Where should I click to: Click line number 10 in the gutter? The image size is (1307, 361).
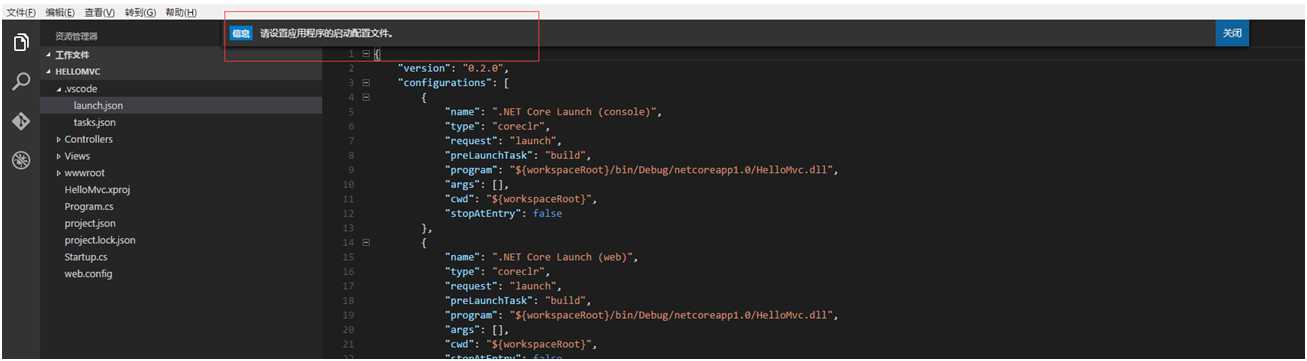point(348,184)
